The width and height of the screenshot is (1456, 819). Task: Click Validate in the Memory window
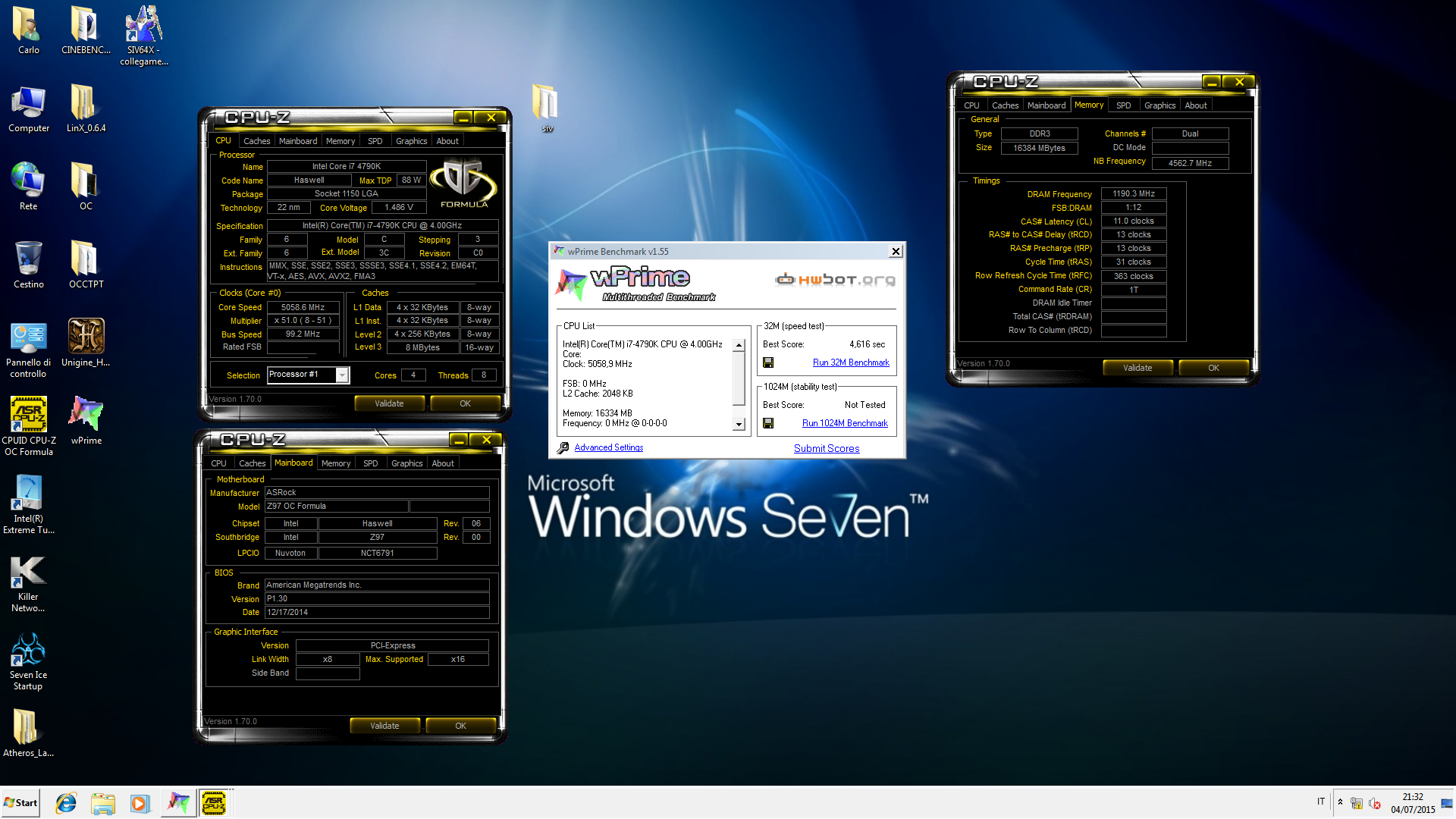1137,368
